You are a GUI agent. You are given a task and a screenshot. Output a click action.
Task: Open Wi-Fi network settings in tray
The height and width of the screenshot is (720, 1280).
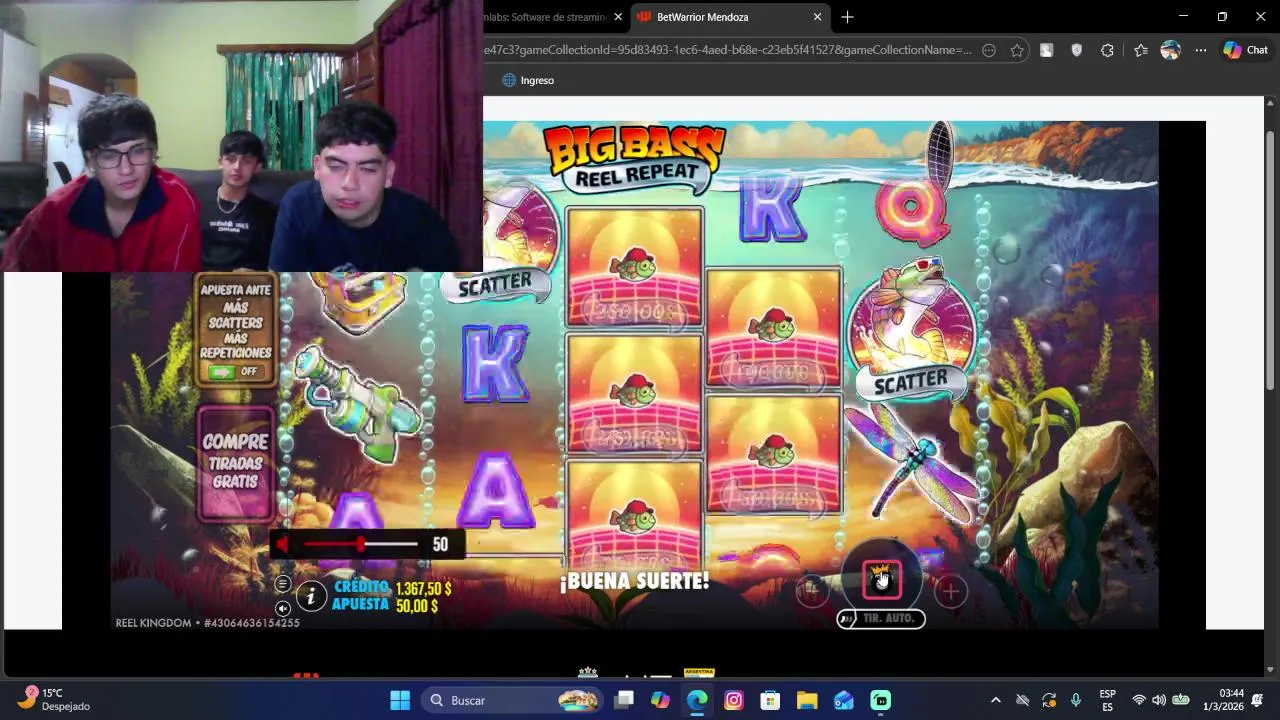pyautogui.click(x=1138, y=700)
